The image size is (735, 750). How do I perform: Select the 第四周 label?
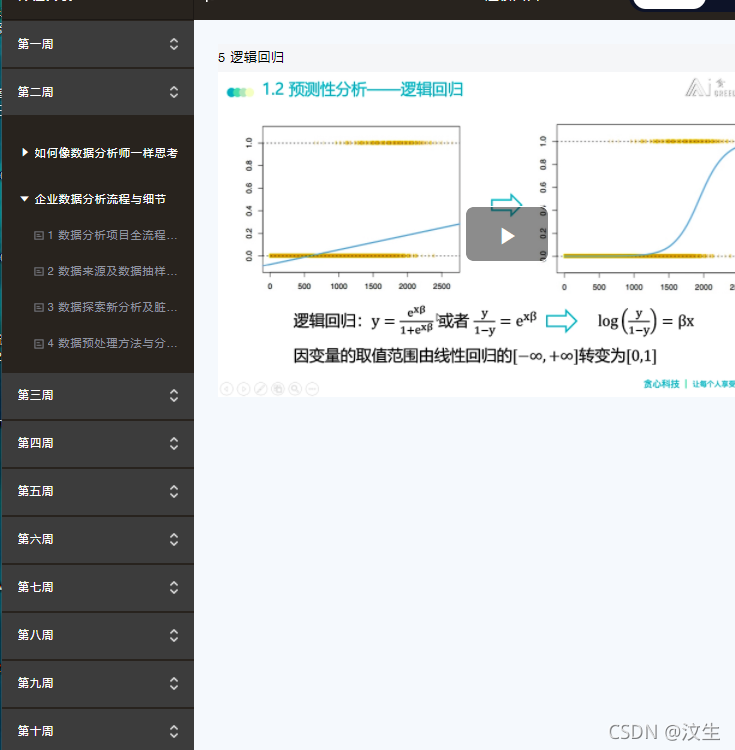35,443
